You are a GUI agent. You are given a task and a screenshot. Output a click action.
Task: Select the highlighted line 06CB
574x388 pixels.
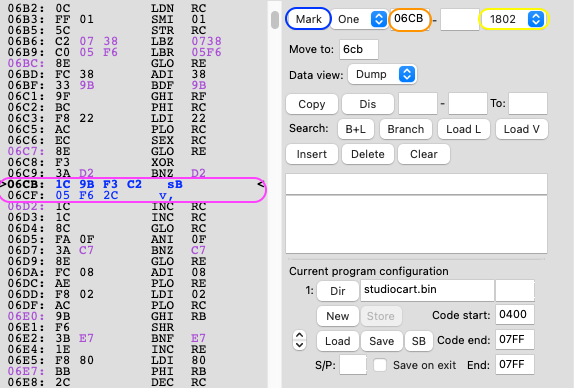(133, 184)
